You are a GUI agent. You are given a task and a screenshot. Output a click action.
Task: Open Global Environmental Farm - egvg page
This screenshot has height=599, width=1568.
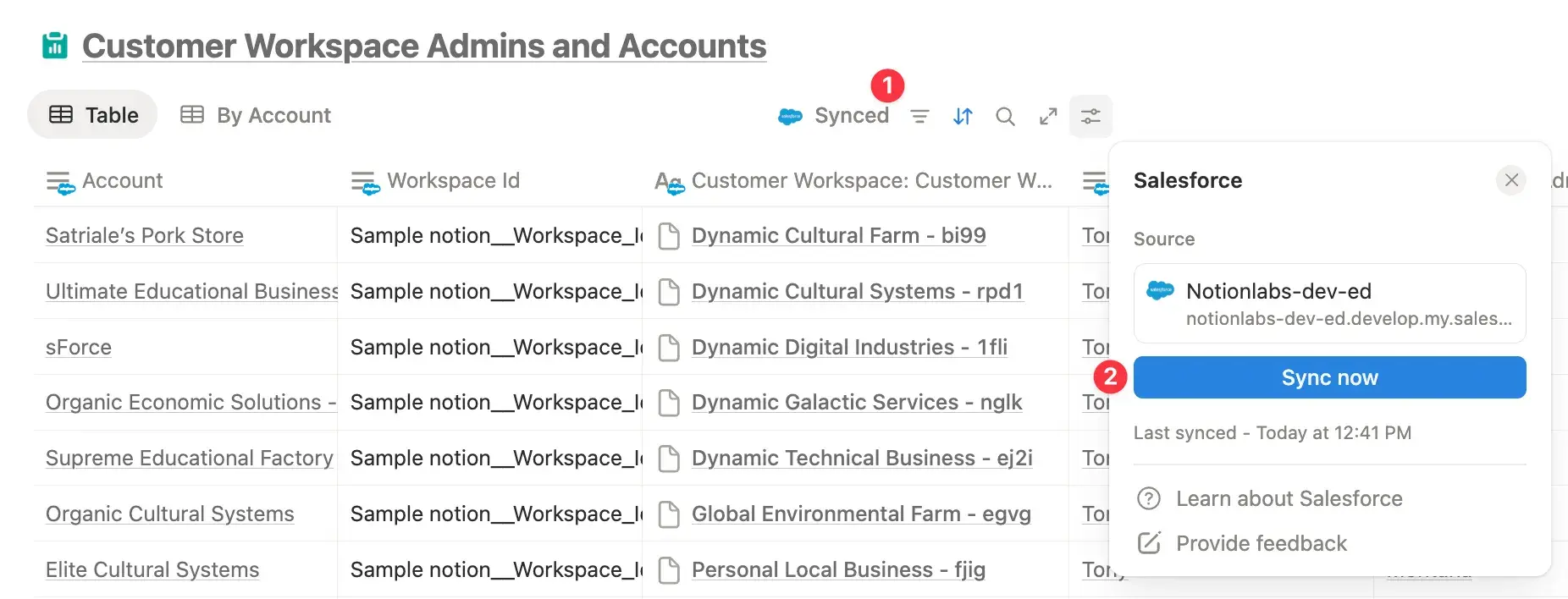tap(861, 514)
